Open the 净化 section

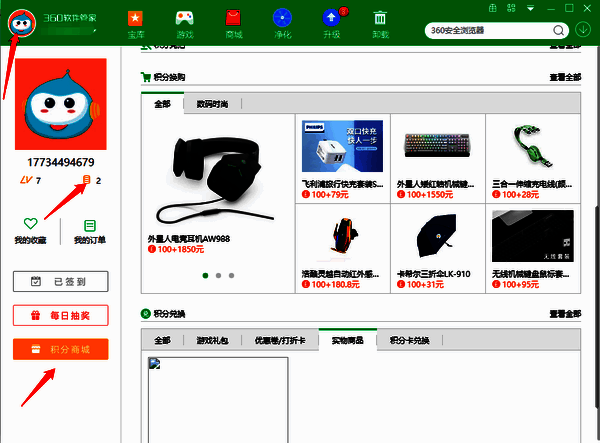(x=282, y=24)
